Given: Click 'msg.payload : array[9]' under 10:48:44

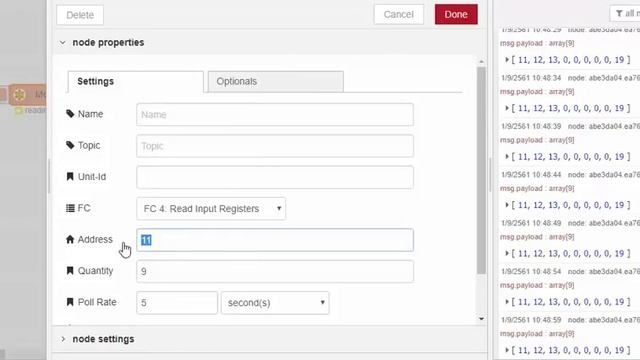Looking at the screenshot, I should [x=537, y=189].
